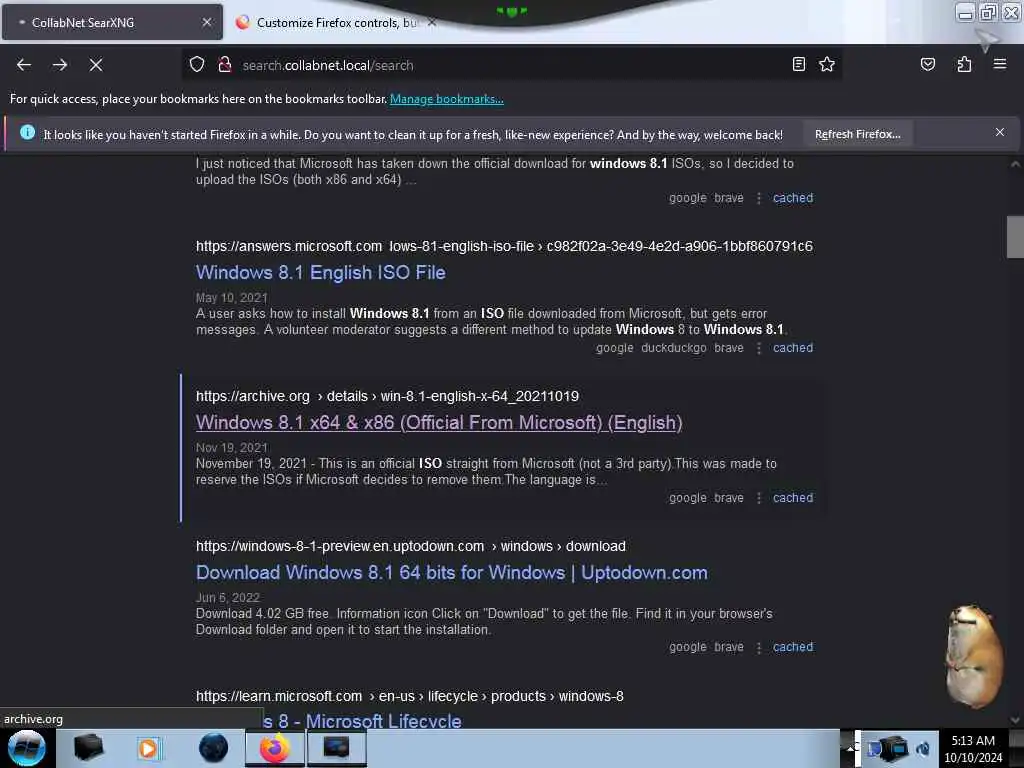The height and width of the screenshot is (768, 1024).
Task: Open the shield tracking protection icon
Action: point(197,64)
